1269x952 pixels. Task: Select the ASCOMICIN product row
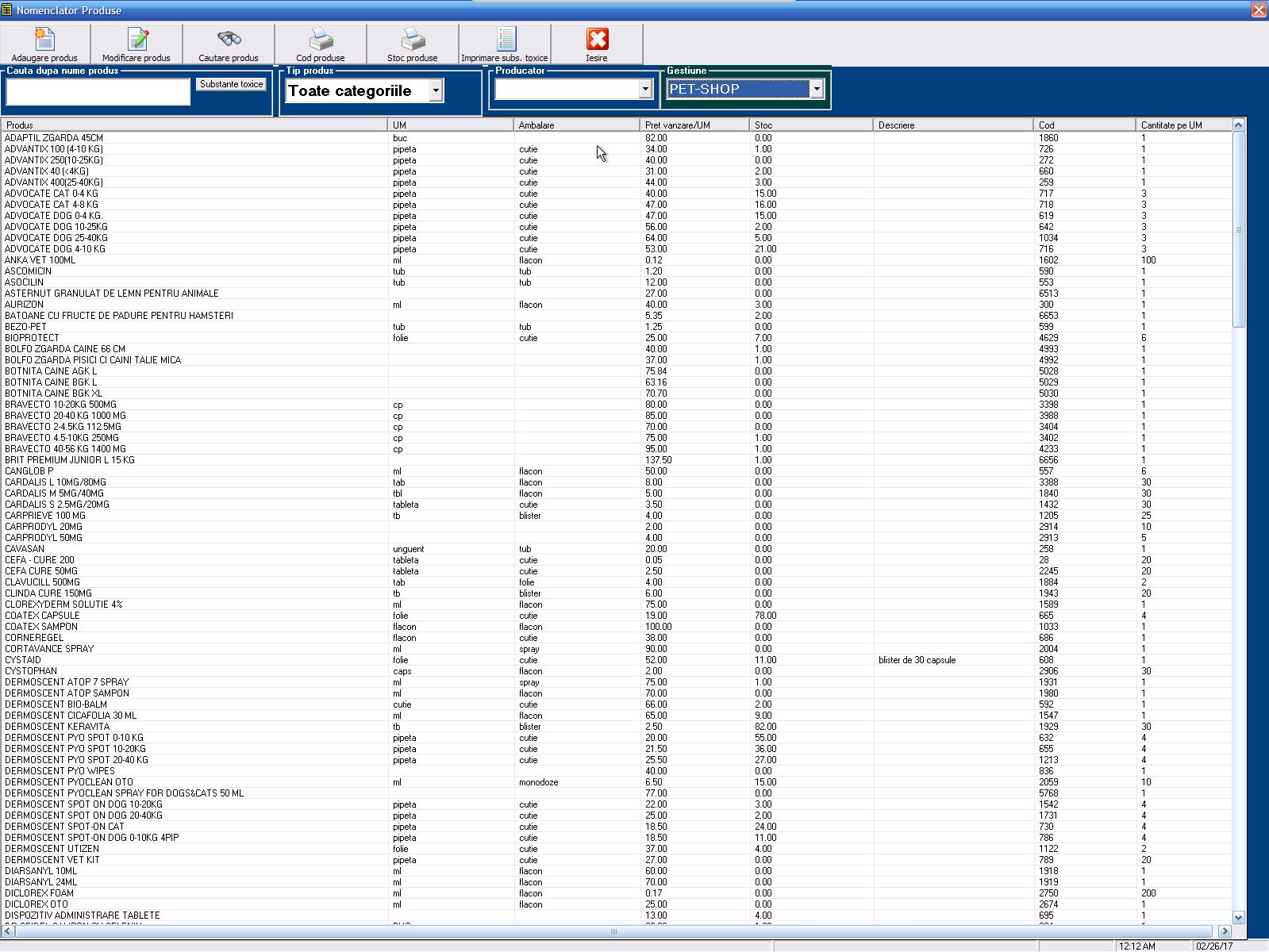tap(616, 271)
